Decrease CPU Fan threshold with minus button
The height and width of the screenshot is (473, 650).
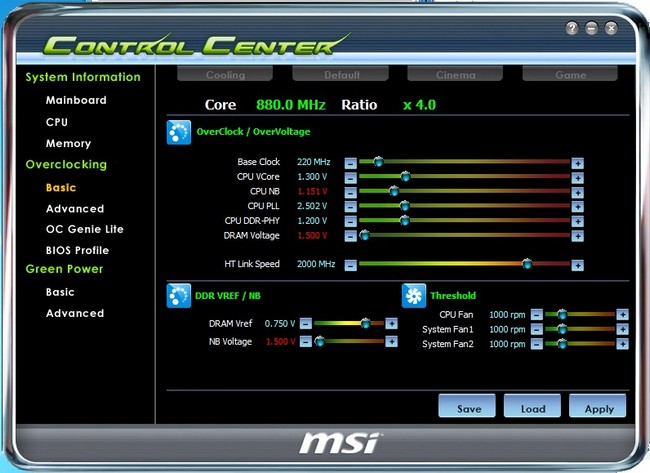[537, 315]
